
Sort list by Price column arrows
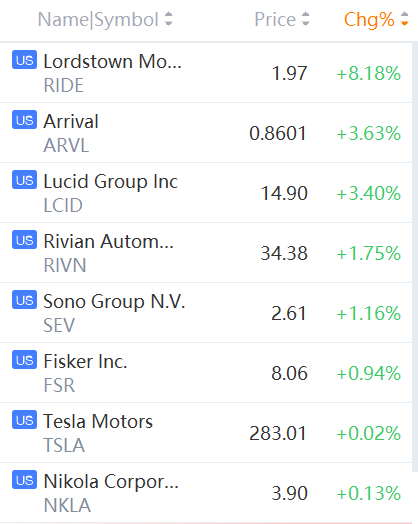[305, 19]
